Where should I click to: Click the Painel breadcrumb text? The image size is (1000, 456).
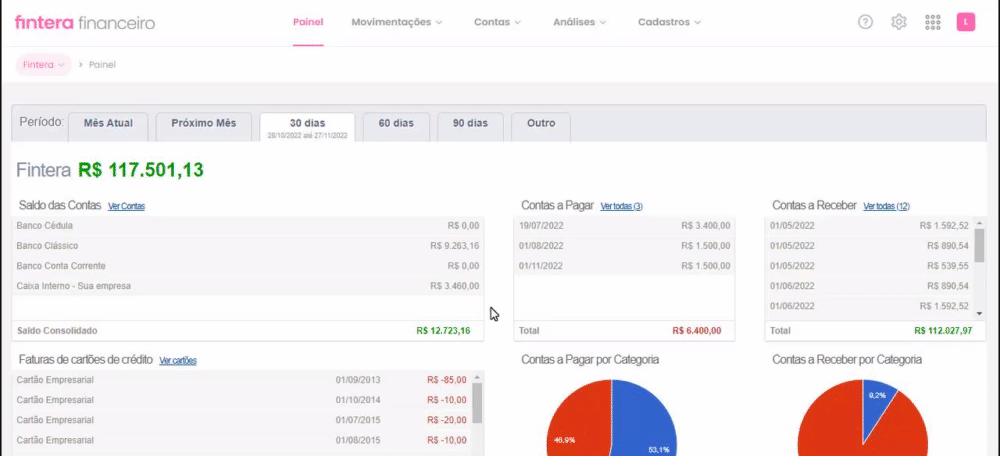point(102,64)
